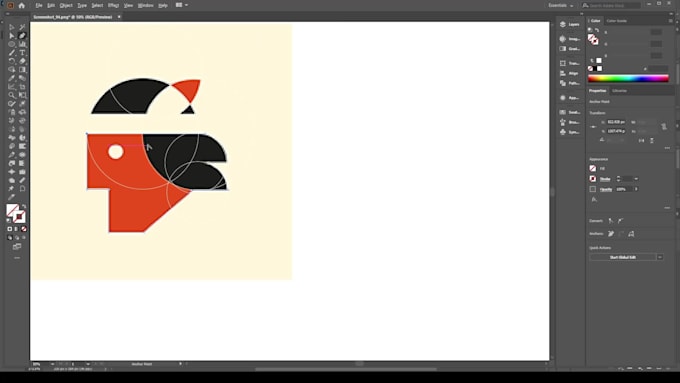
Task: Open the Brushes panel icon
Action: click(563, 122)
